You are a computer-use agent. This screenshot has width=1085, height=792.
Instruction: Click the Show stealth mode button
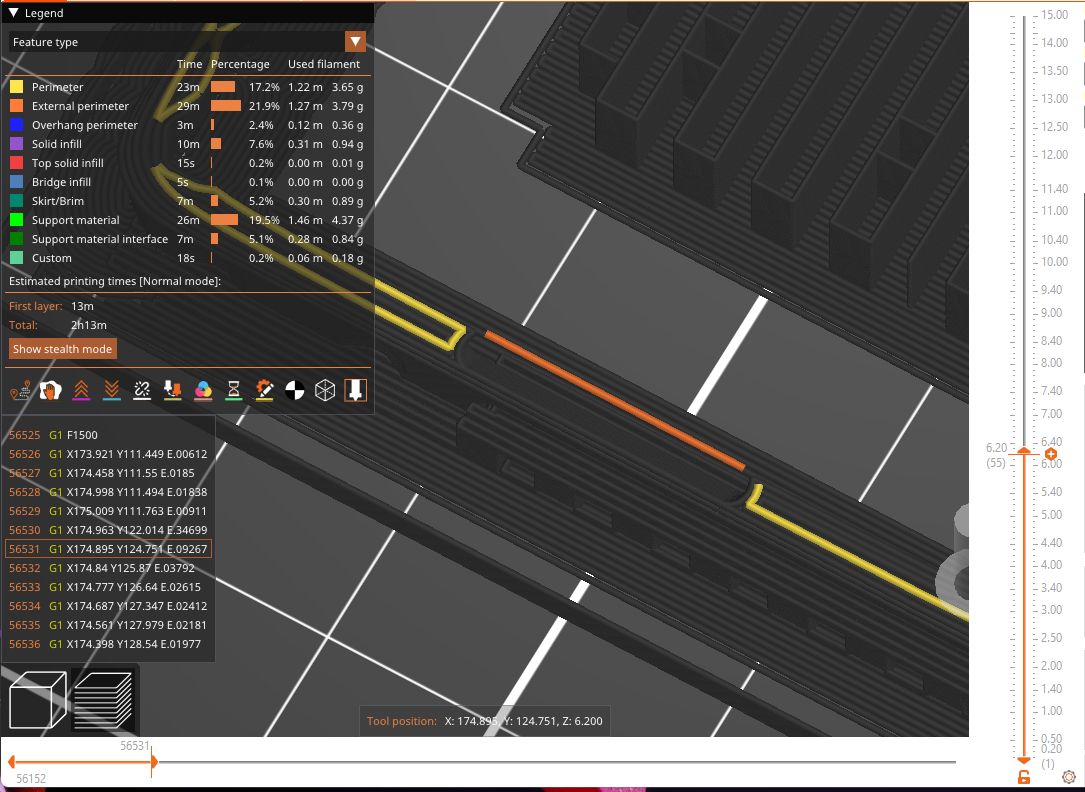pyautogui.click(x=62, y=349)
